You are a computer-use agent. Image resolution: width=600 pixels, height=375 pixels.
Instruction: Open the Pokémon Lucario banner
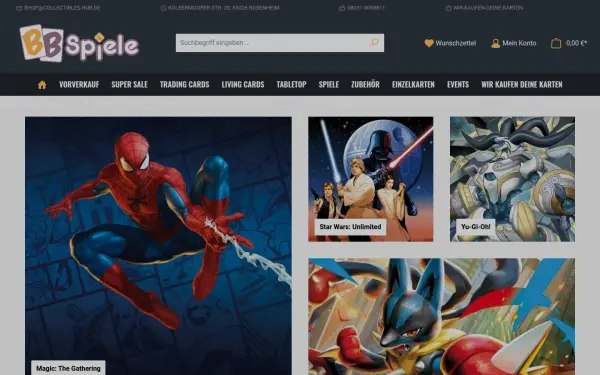pyautogui.click(x=442, y=316)
